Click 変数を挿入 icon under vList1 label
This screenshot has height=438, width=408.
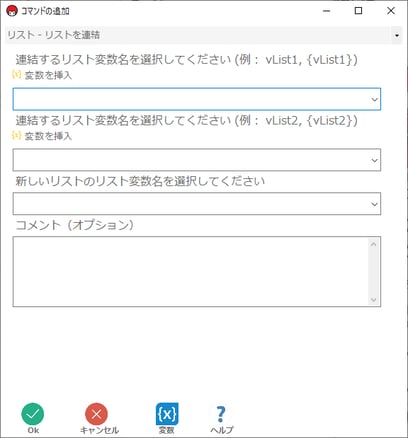[16, 74]
